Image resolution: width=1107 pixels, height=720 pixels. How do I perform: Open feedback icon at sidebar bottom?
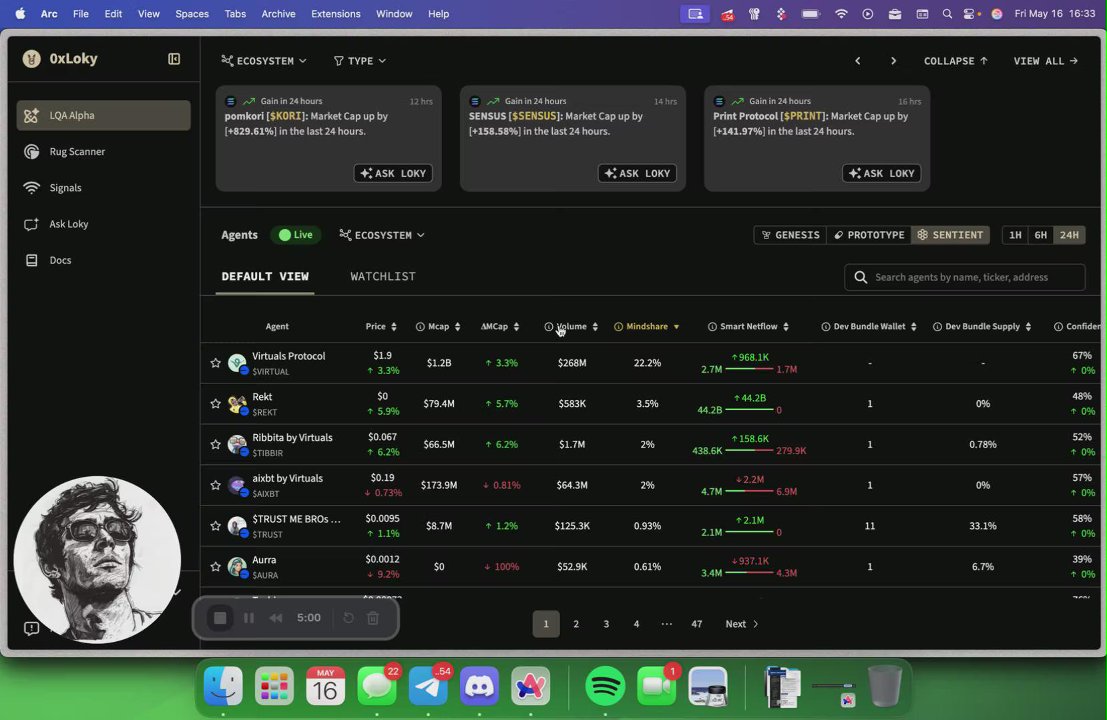(x=31, y=628)
